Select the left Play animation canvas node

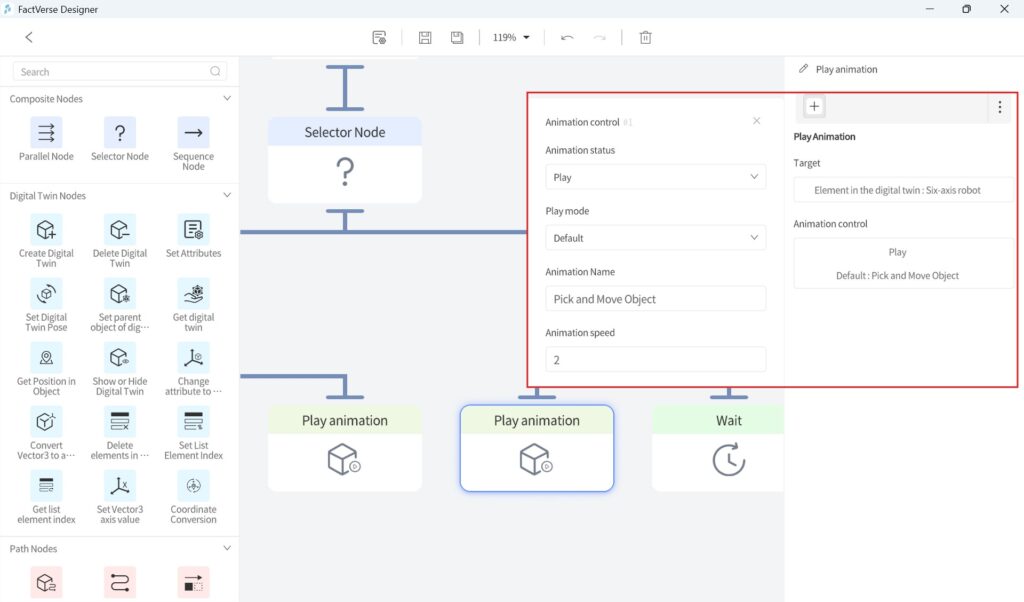(x=345, y=449)
